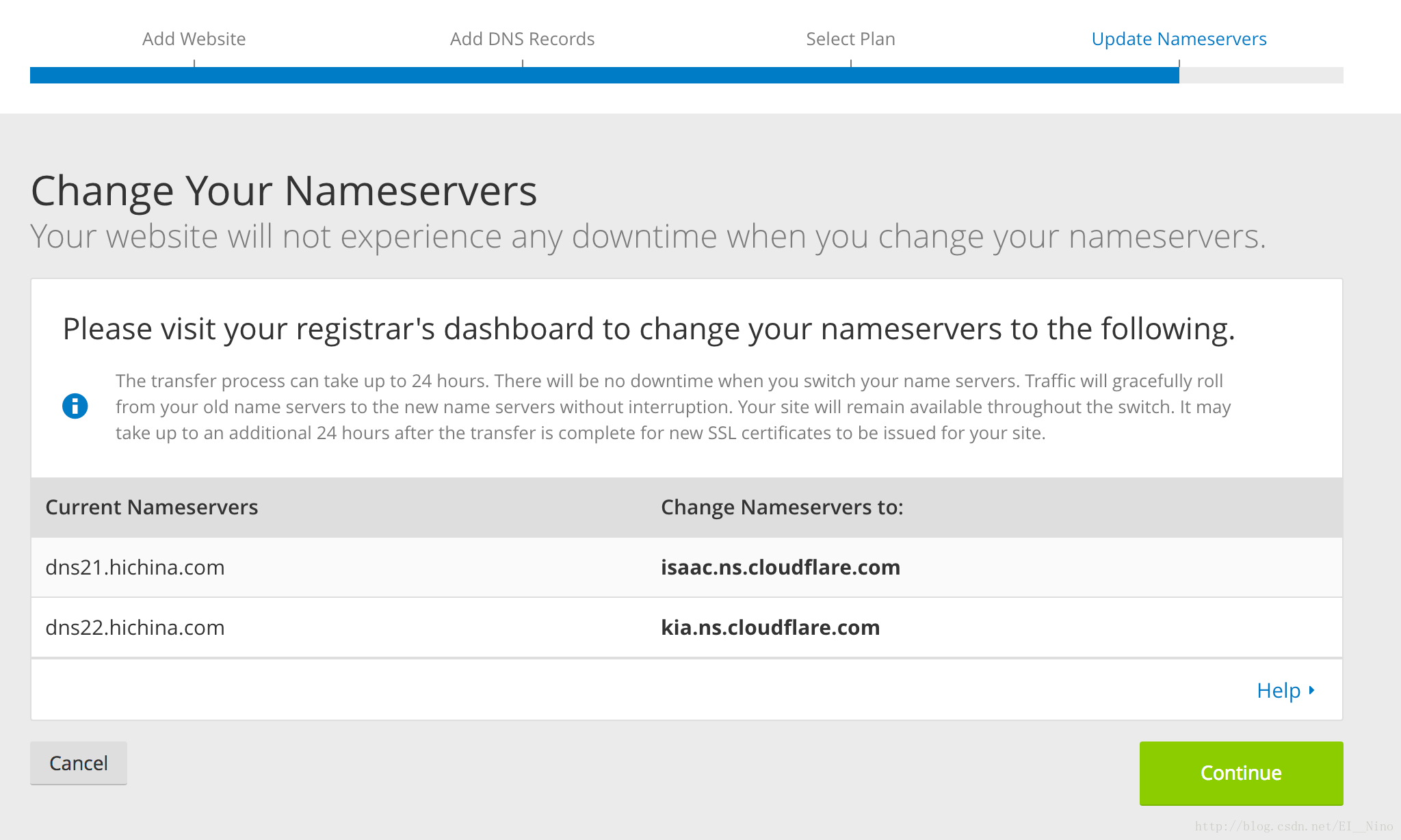The width and height of the screenshot is (1401, 840).
Task: Go to the Add DNS Records step
Action: [523, 39]
